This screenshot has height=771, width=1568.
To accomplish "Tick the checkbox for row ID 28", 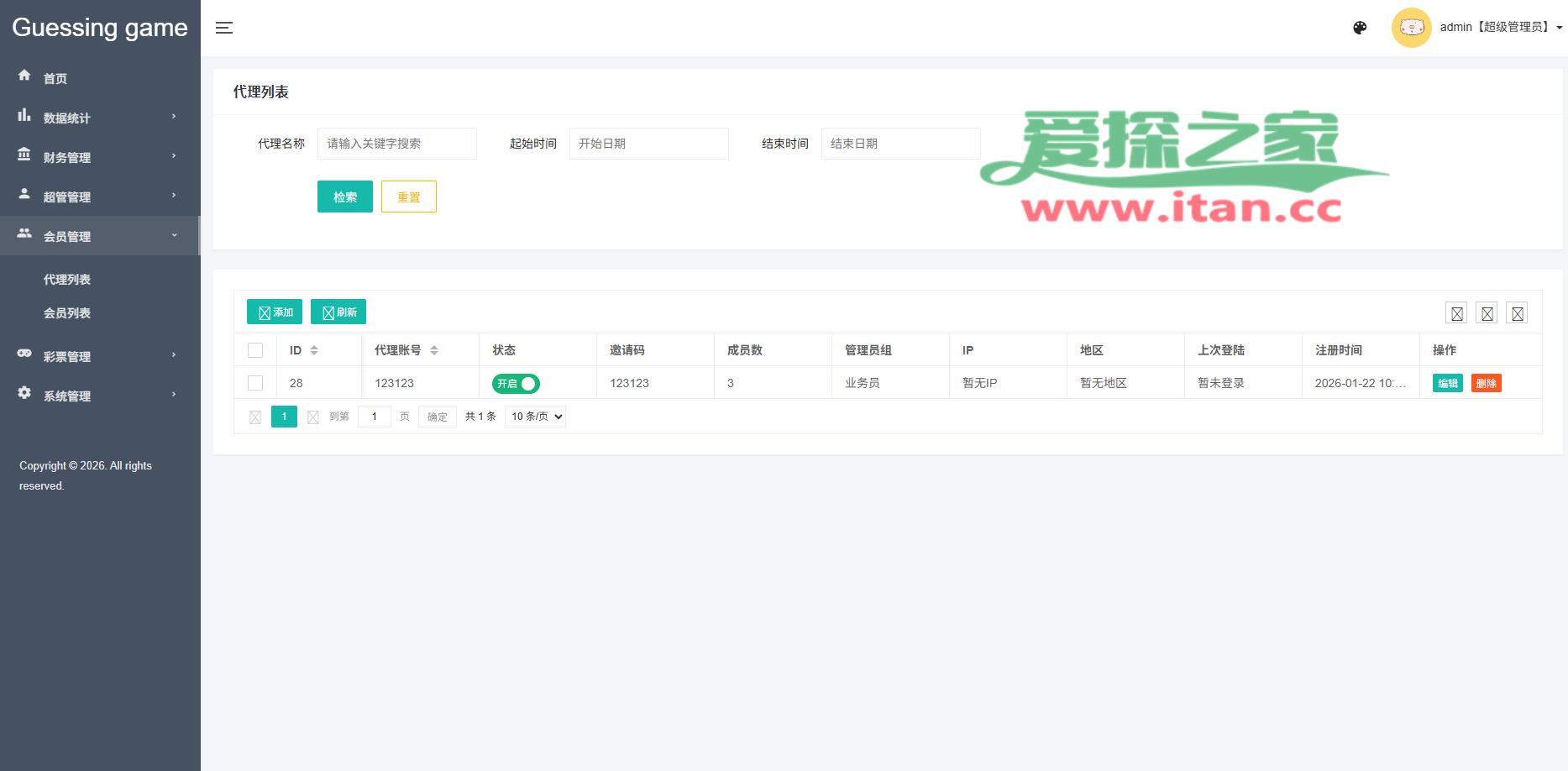I will [255, 383].
